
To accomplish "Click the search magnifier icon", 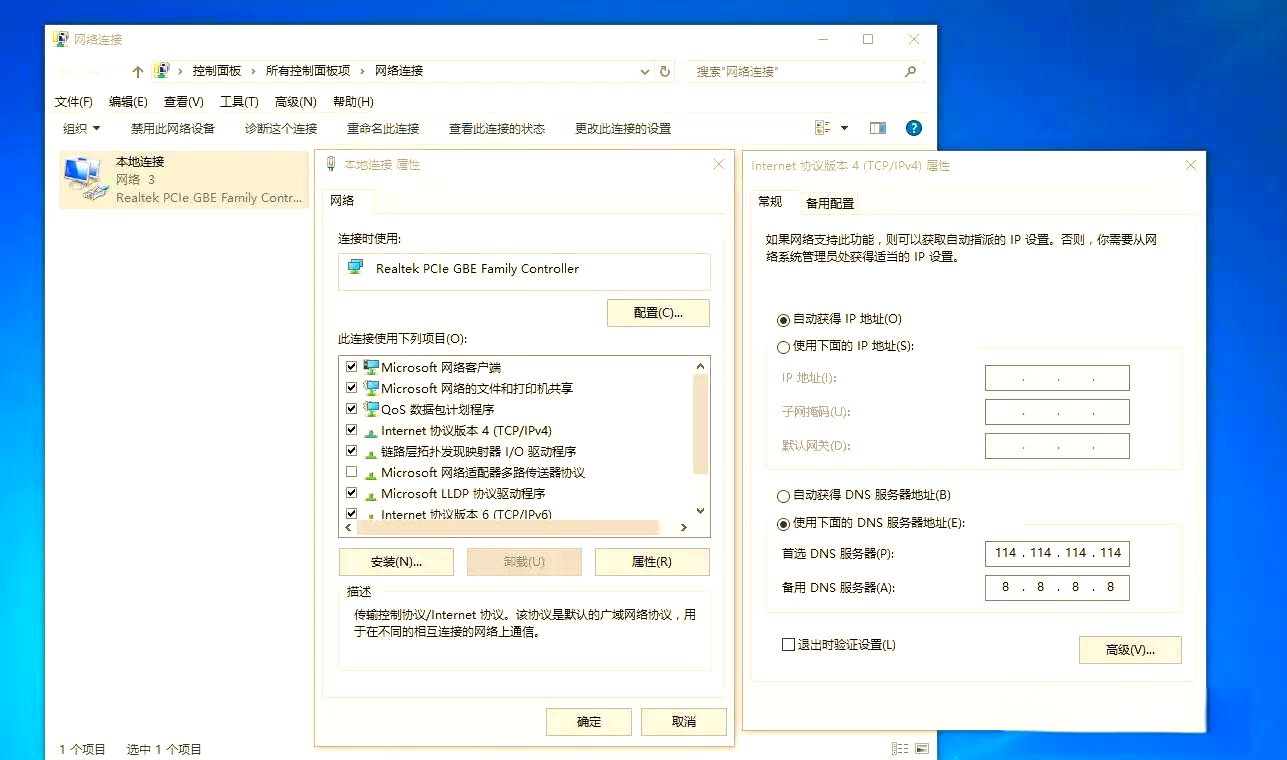I will click(x=908, y=71).
